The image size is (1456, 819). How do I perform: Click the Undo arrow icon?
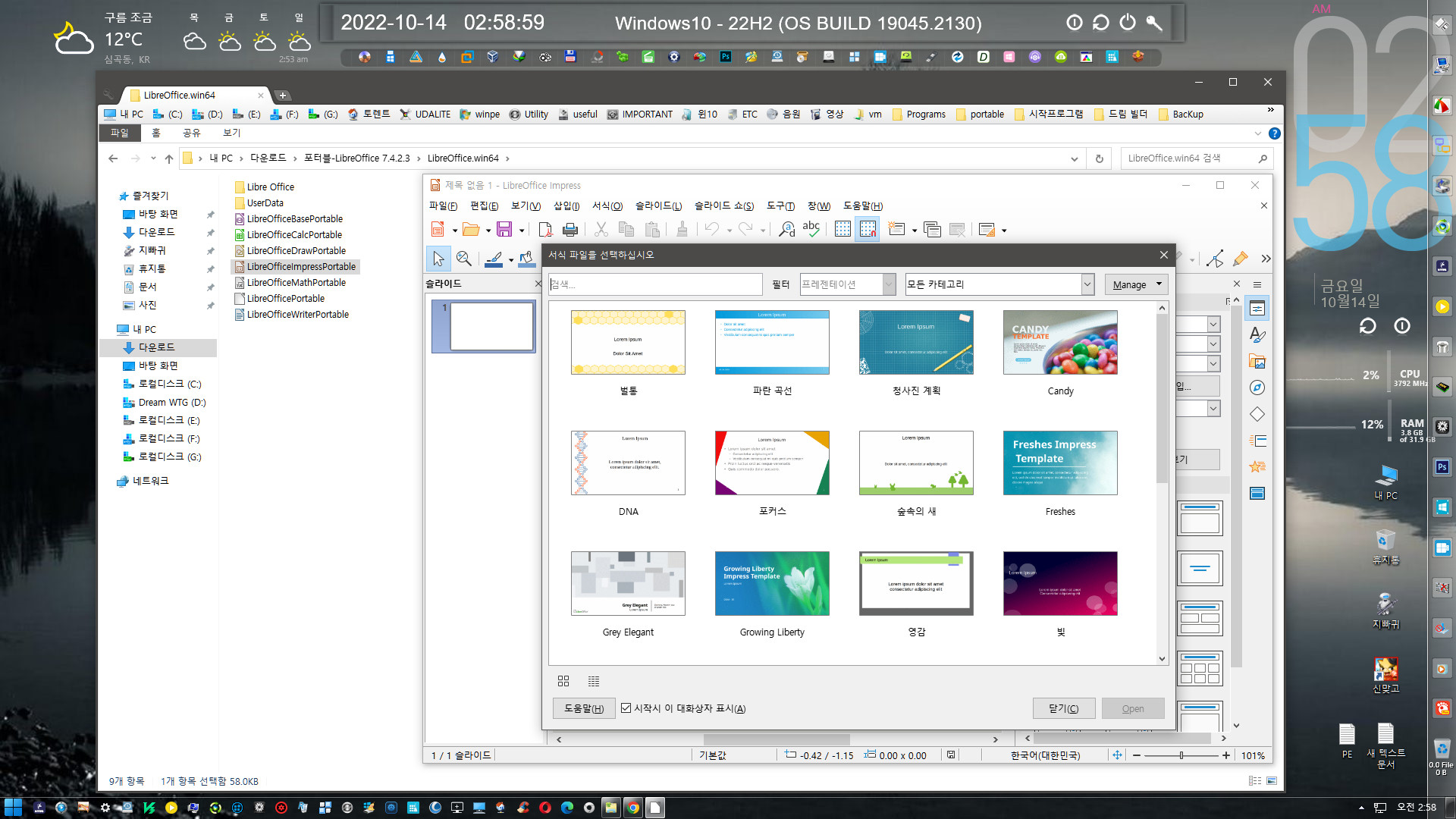click(711, 229)
